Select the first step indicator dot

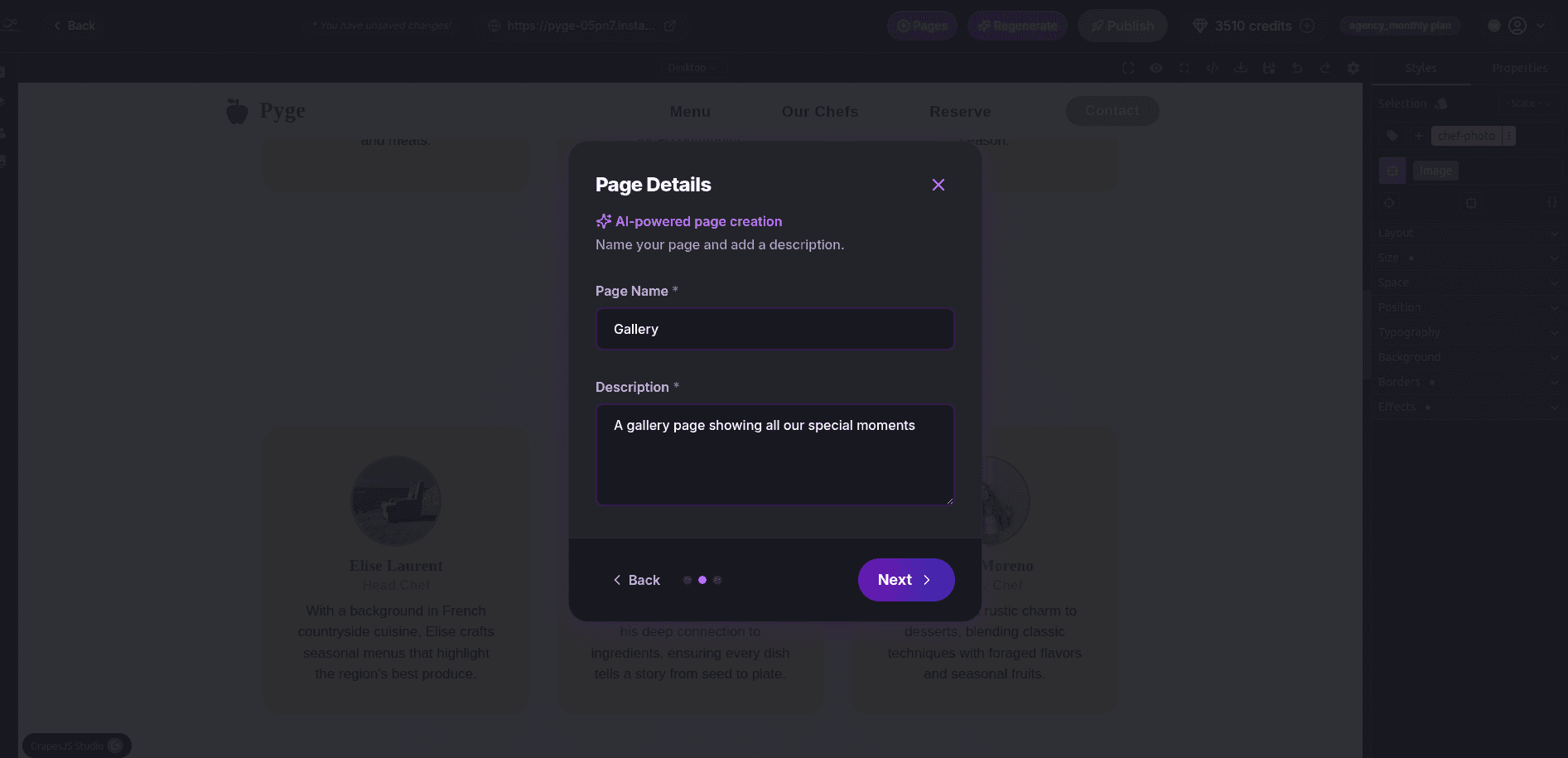click(688, 580)
